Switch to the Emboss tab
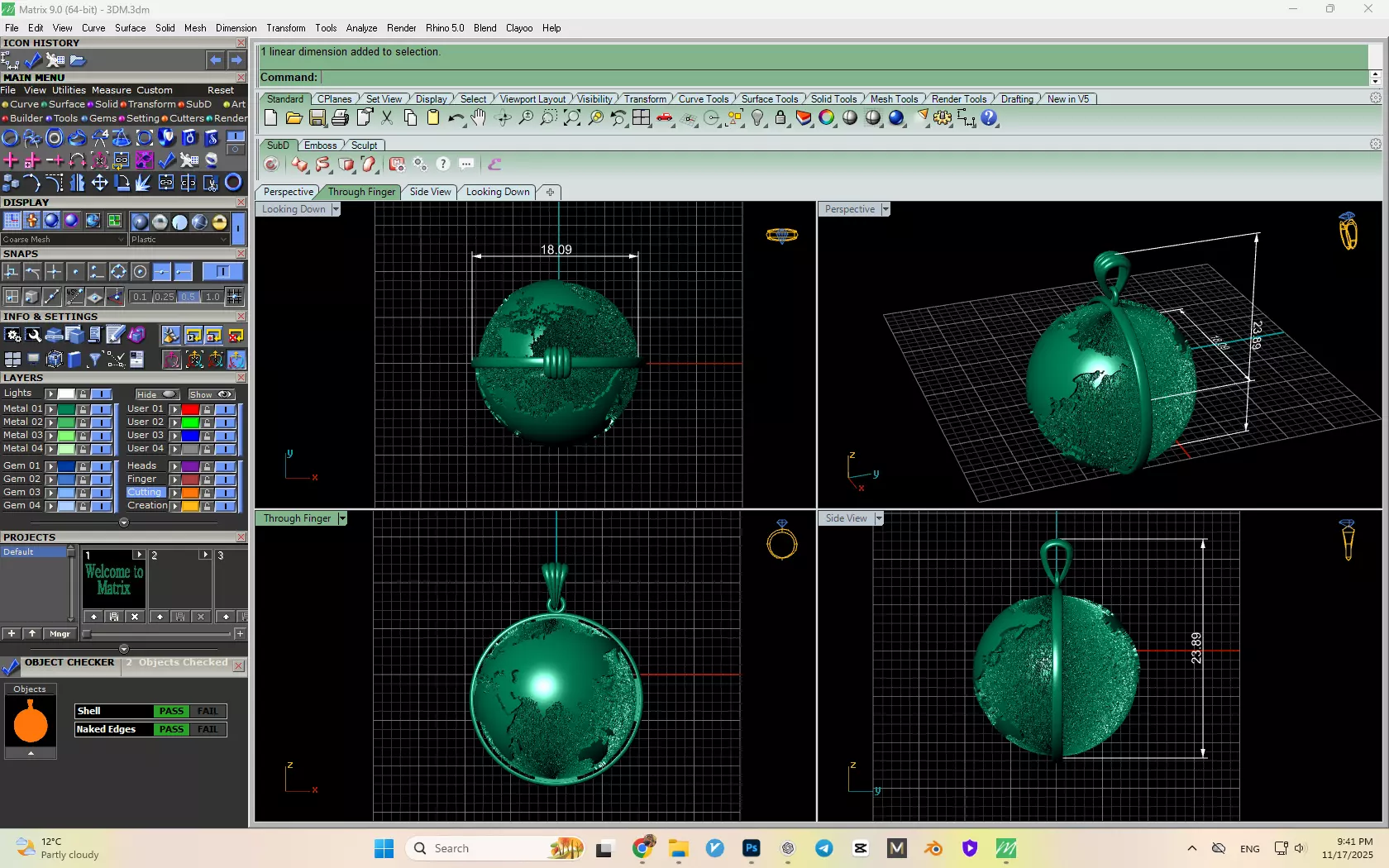This screenshot has height=868, width=1389. pos(321,145)
